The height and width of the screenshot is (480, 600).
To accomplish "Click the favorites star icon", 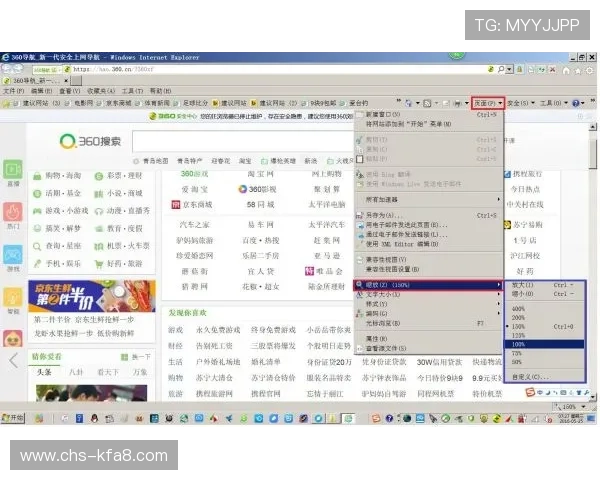I will [577, 70].
